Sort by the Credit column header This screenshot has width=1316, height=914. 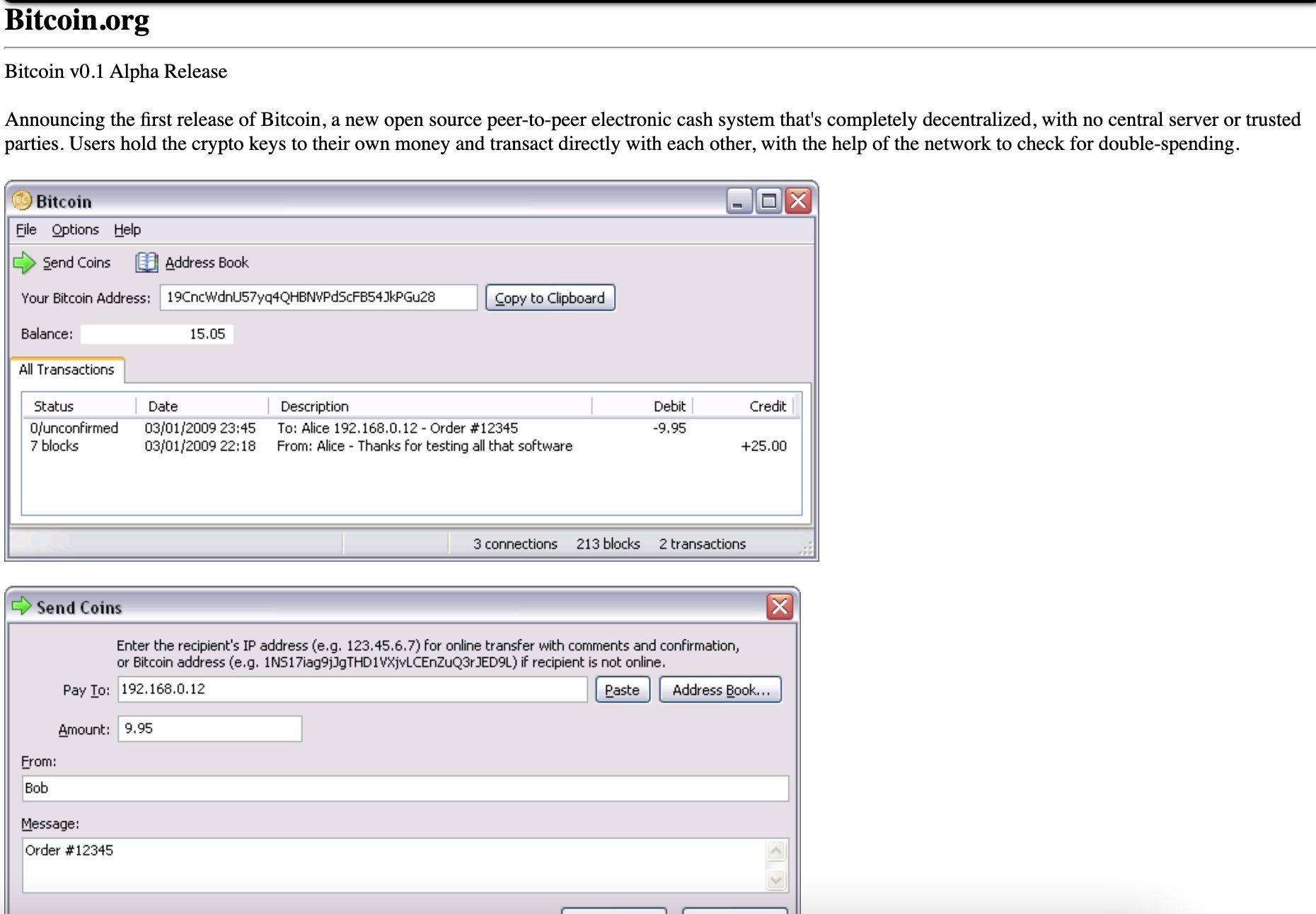pos(744,406)
